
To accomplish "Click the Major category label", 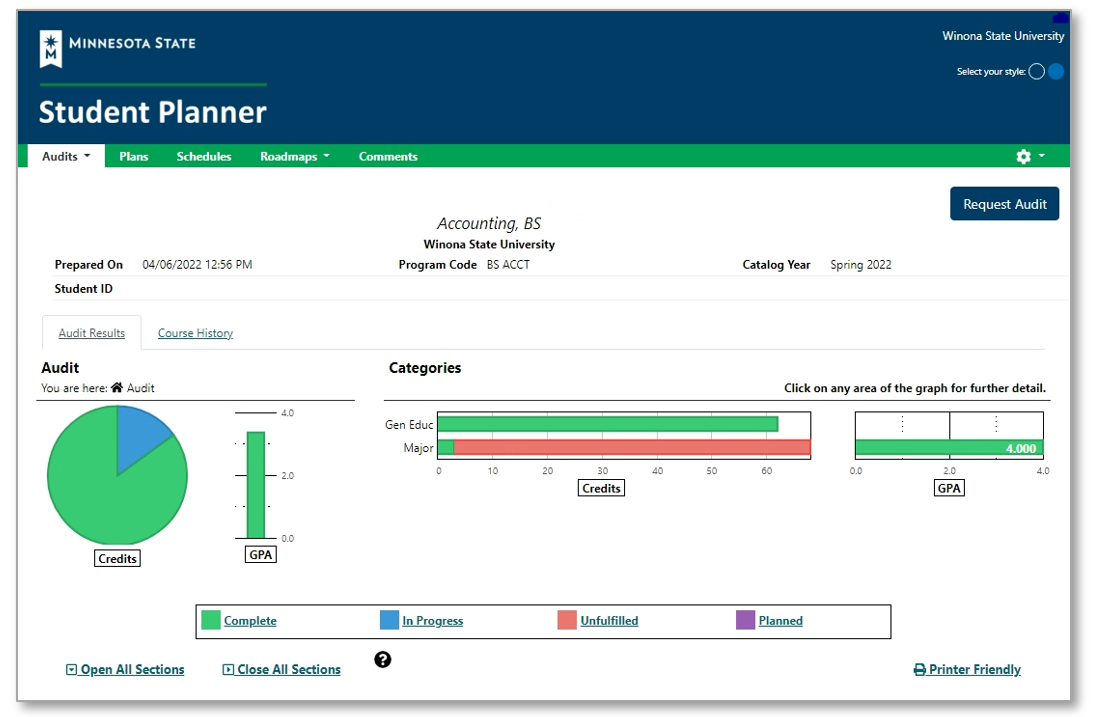I will pyautogui.click(x=418, y=448).
